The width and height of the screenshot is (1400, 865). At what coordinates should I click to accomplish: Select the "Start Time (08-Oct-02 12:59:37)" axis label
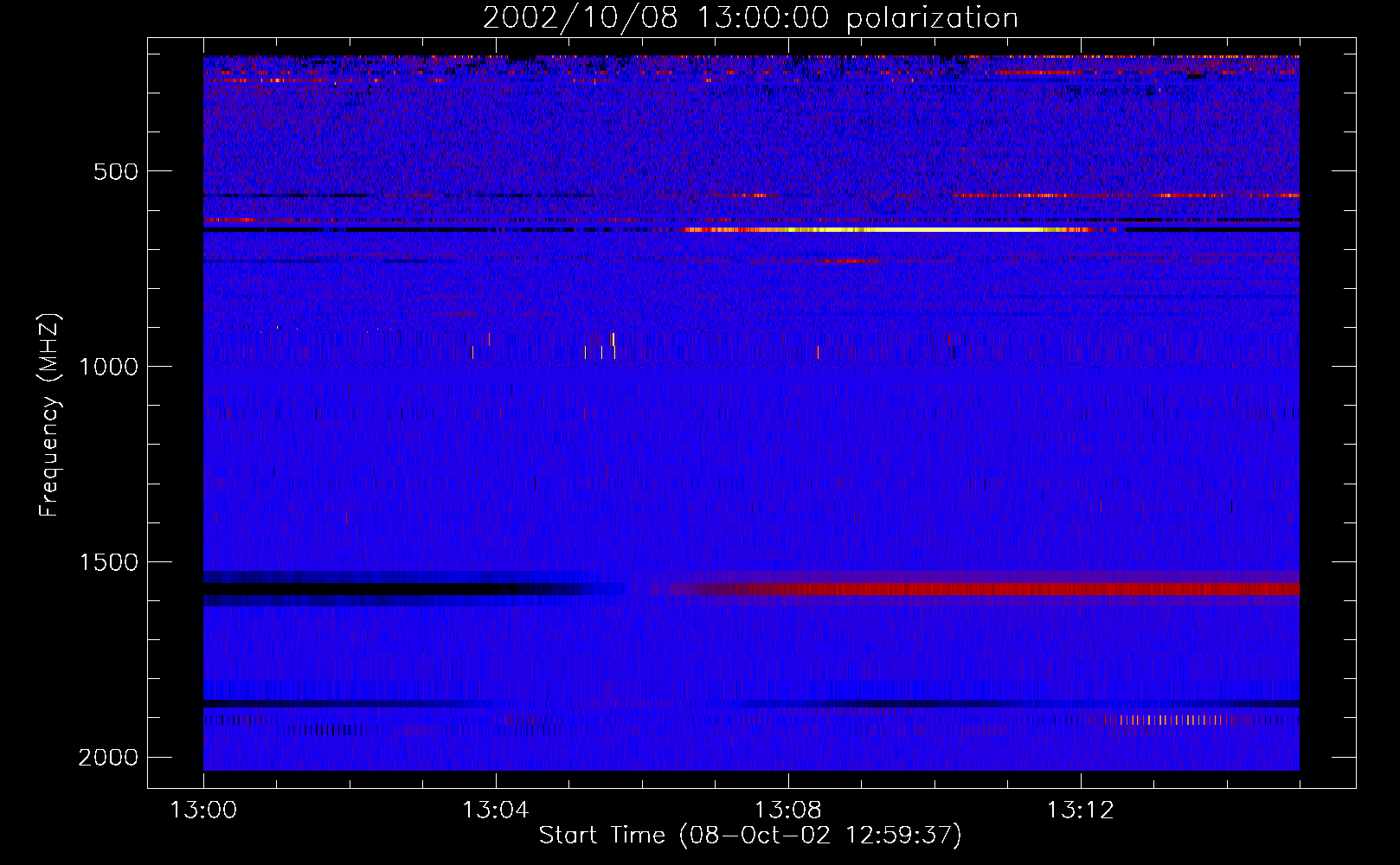[750, 836]
